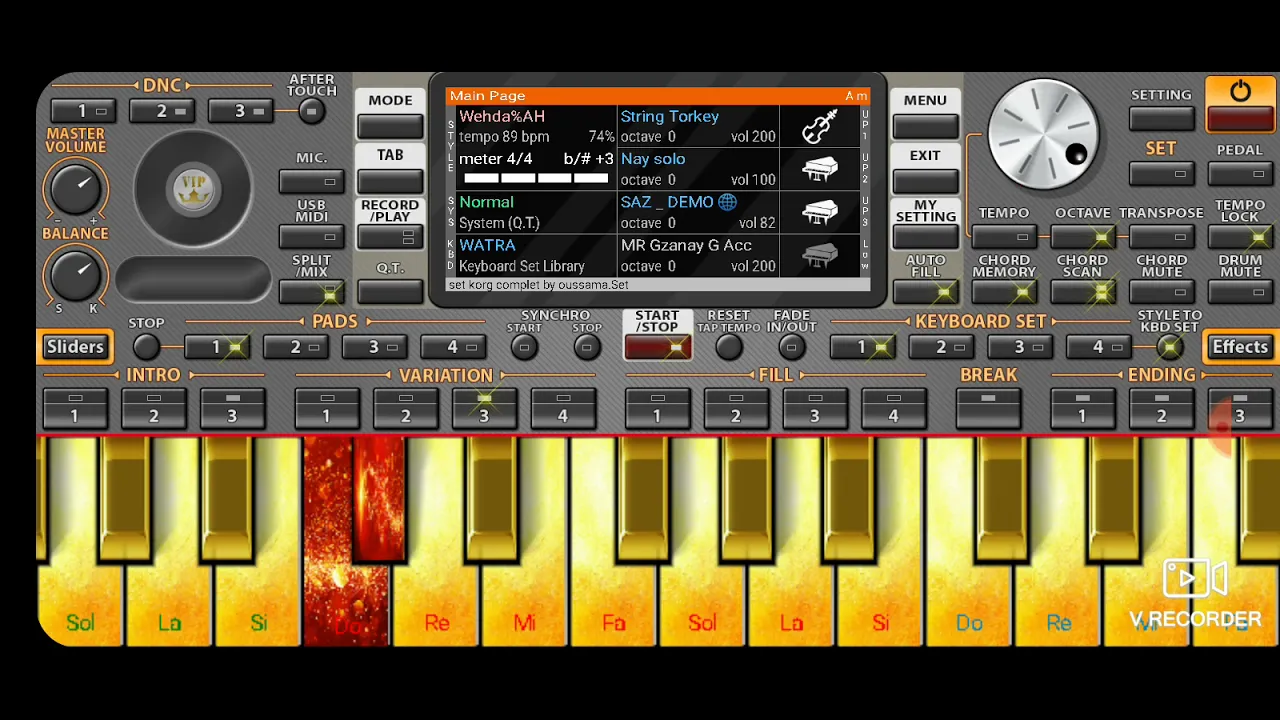
Task: Toggle DNC button 1
Action: click(x=84, y=111)
